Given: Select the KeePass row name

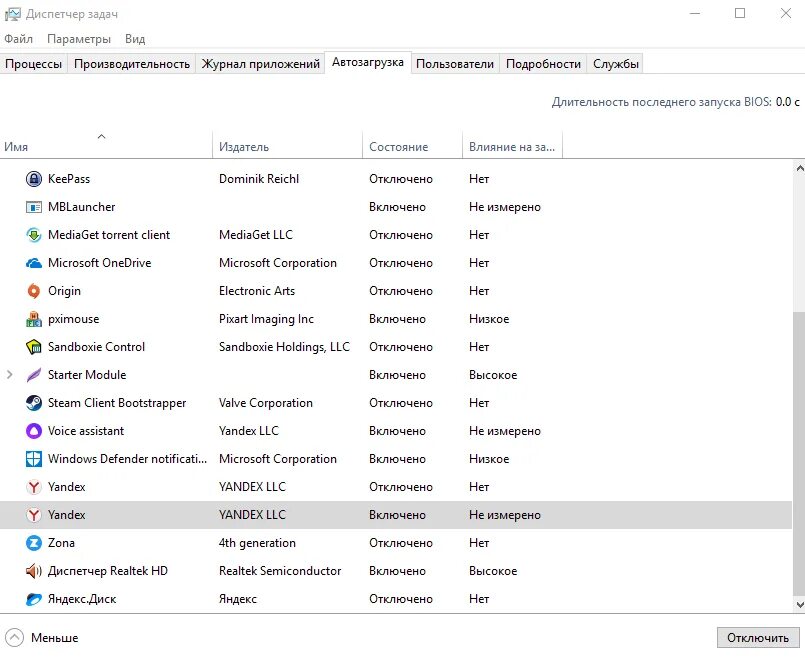Looking at the screenshot, I should pyautogui.click(x=69, y=179).
